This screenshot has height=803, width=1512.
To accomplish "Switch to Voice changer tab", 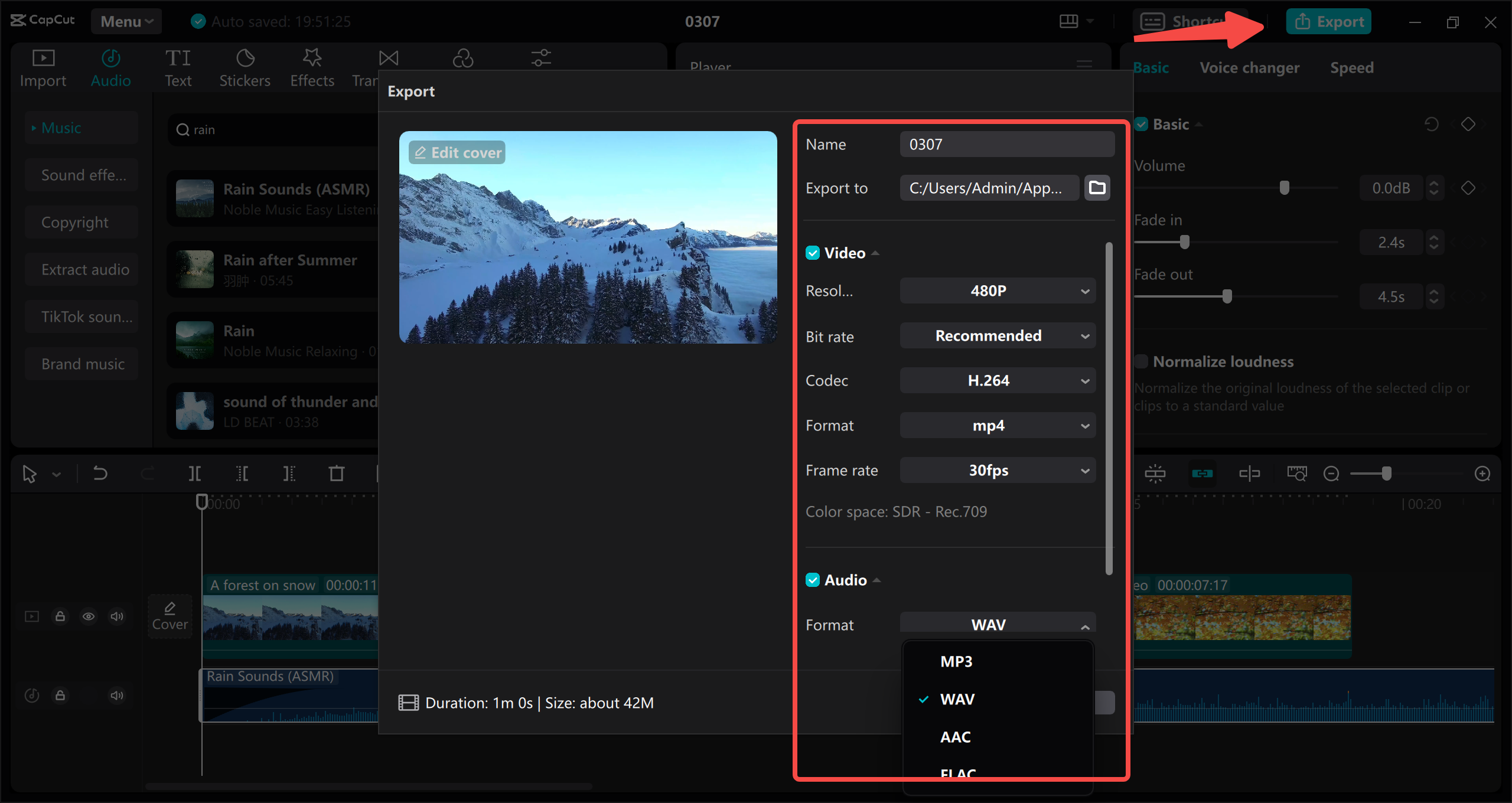I will coord(1250,67).
